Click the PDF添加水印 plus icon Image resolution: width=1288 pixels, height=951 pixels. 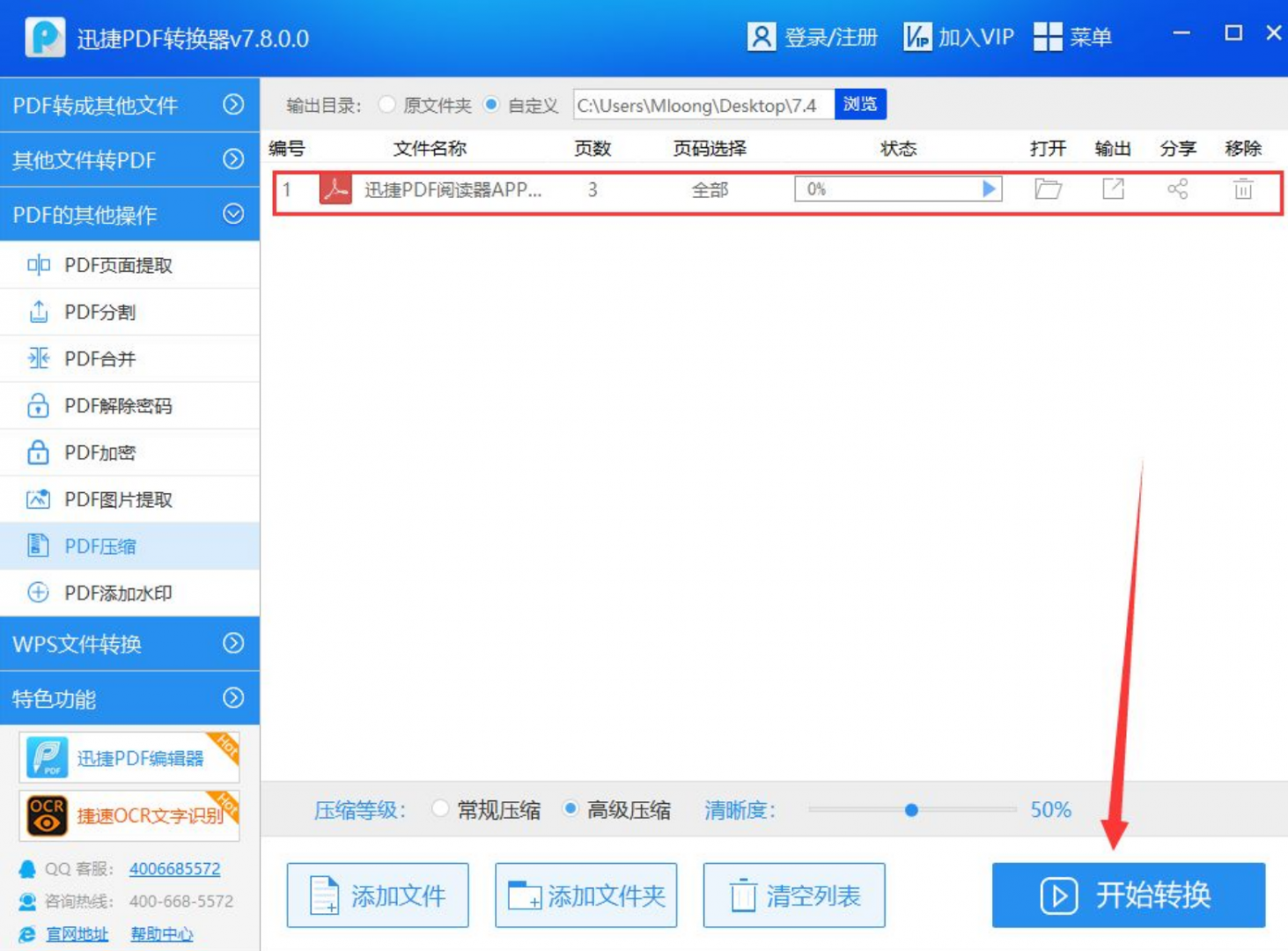click(x=38, y=593)
